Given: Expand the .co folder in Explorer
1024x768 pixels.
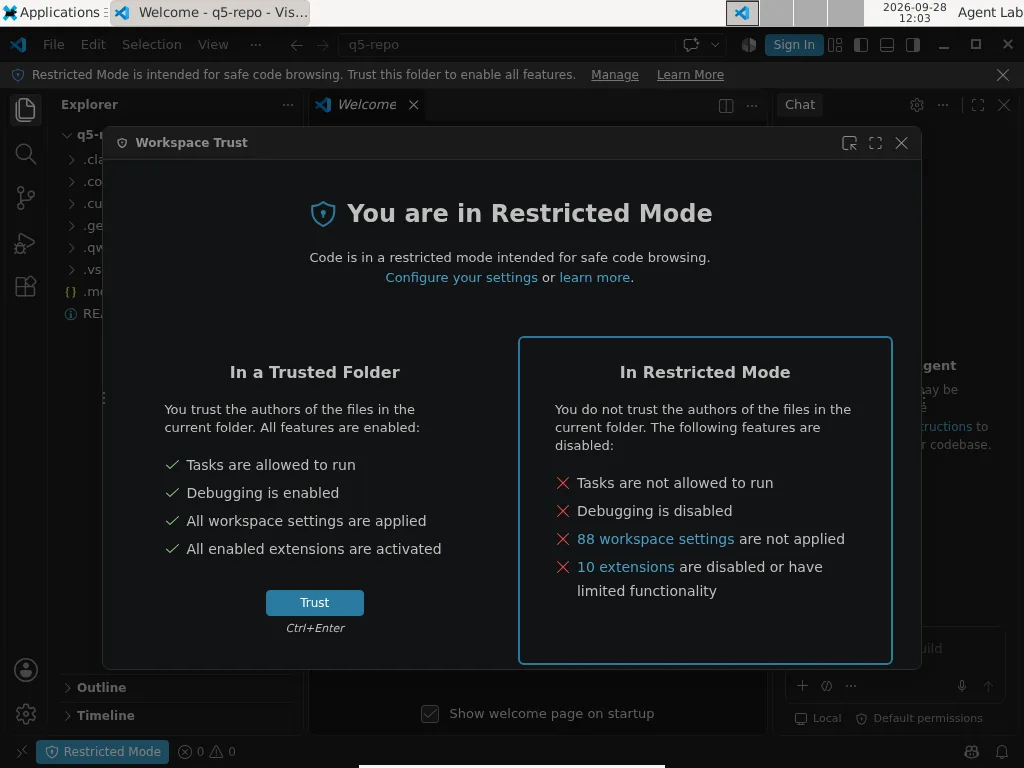Looking at the screenshot, I should click(x=72, y=182).
